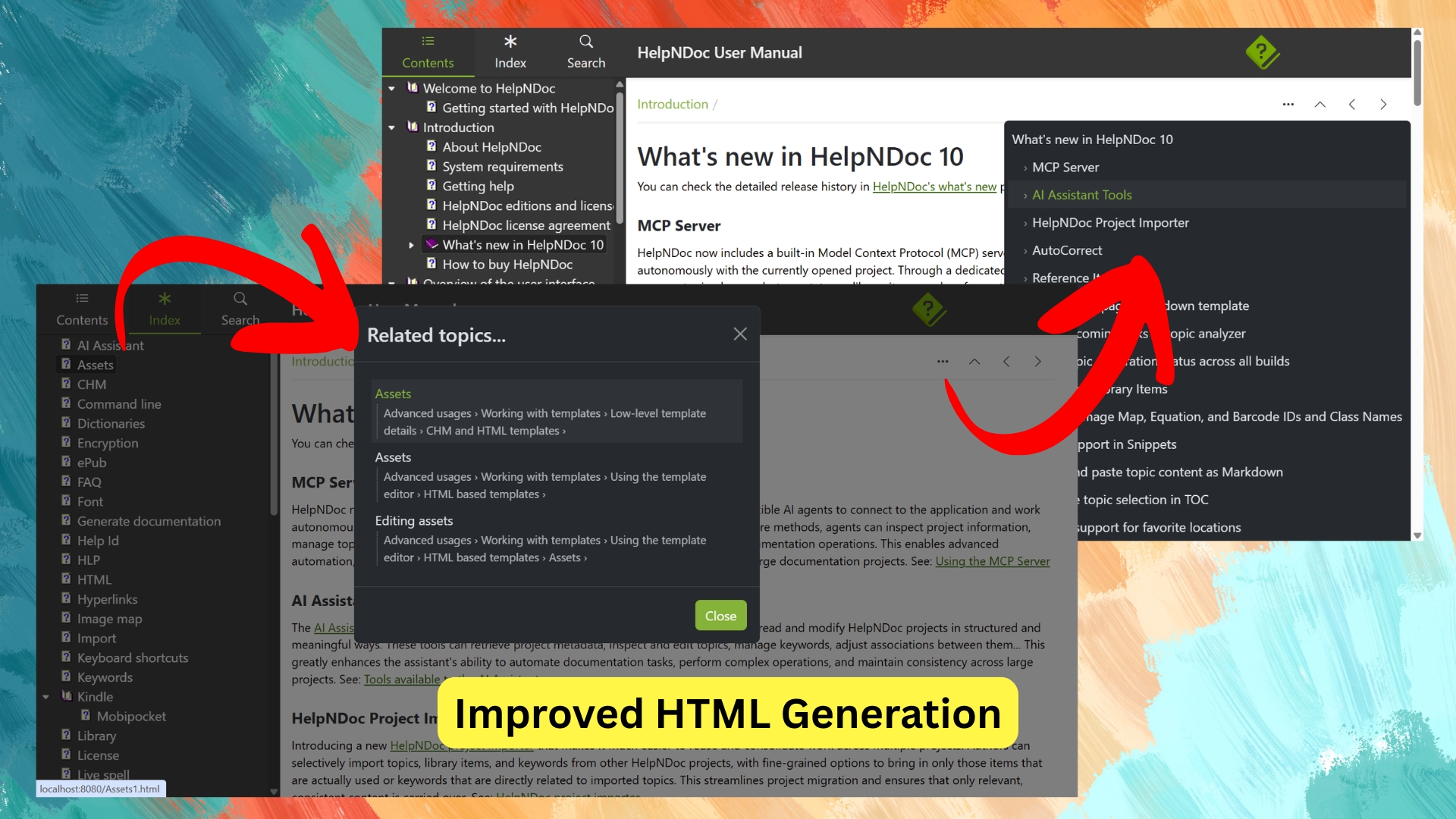This screenshot has width=1456, height=819.
Task: Select the FAQ index keyword
Action: tap(89, 482)
